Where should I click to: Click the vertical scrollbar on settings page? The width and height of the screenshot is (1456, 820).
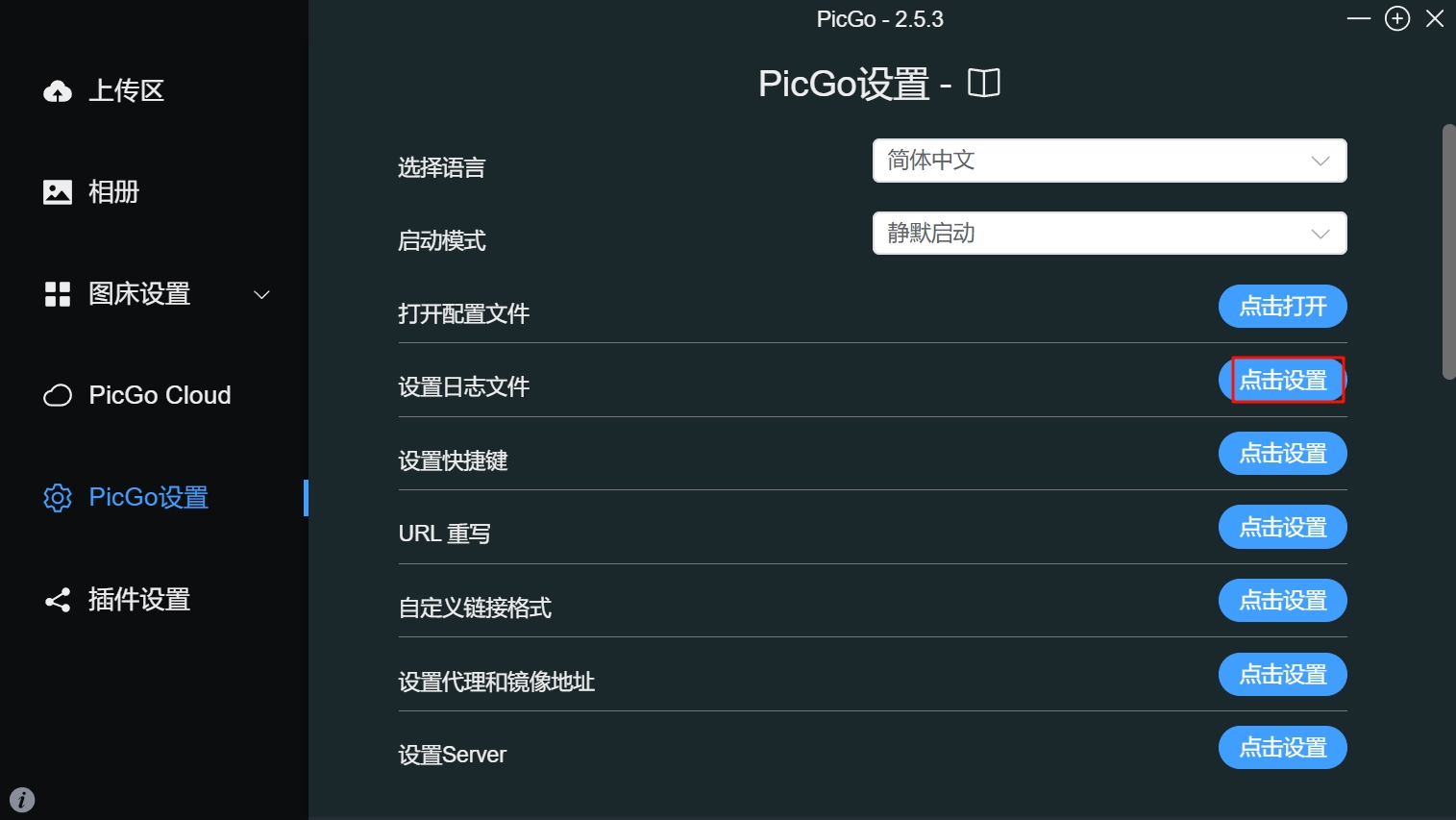(1448, 252)
